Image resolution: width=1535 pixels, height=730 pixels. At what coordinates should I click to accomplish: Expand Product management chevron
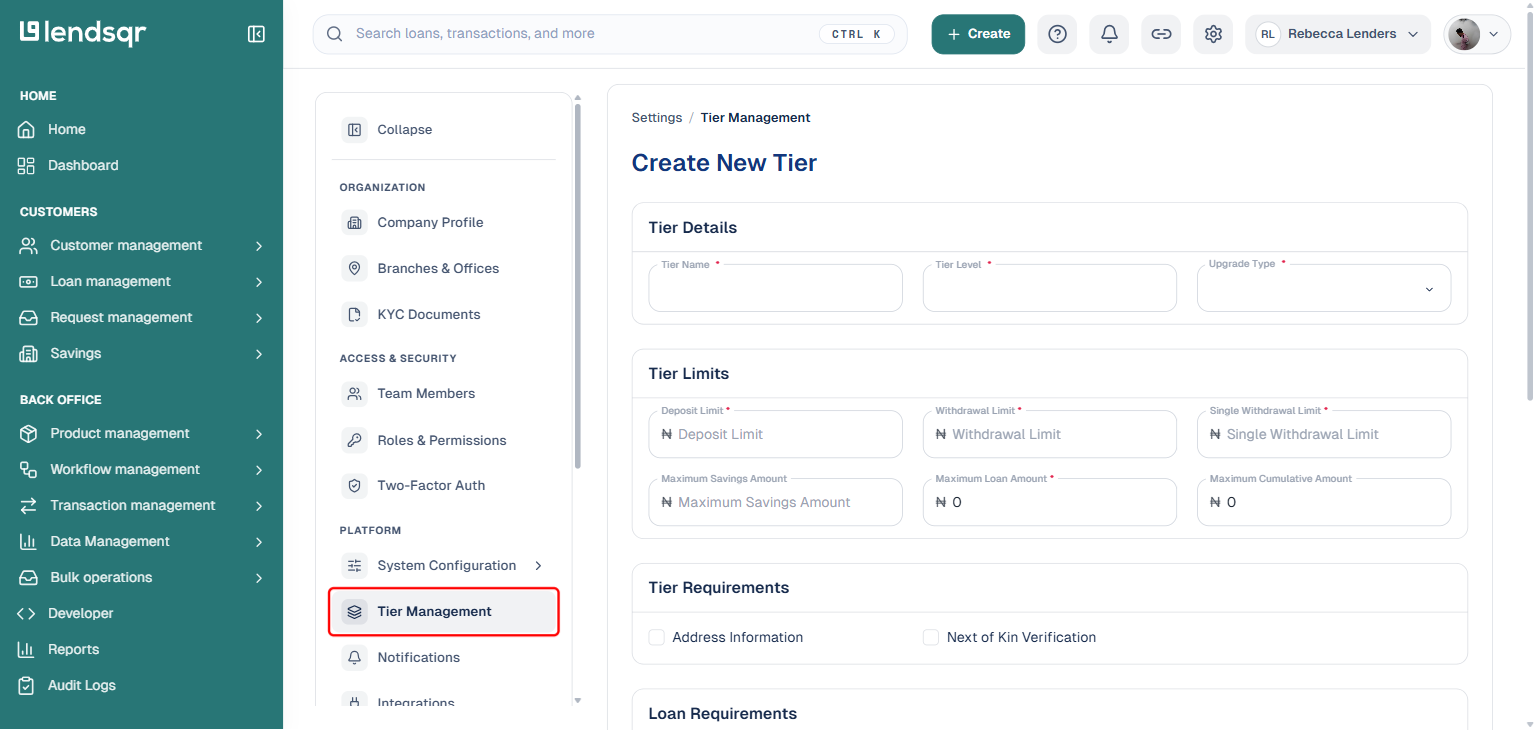259,434
